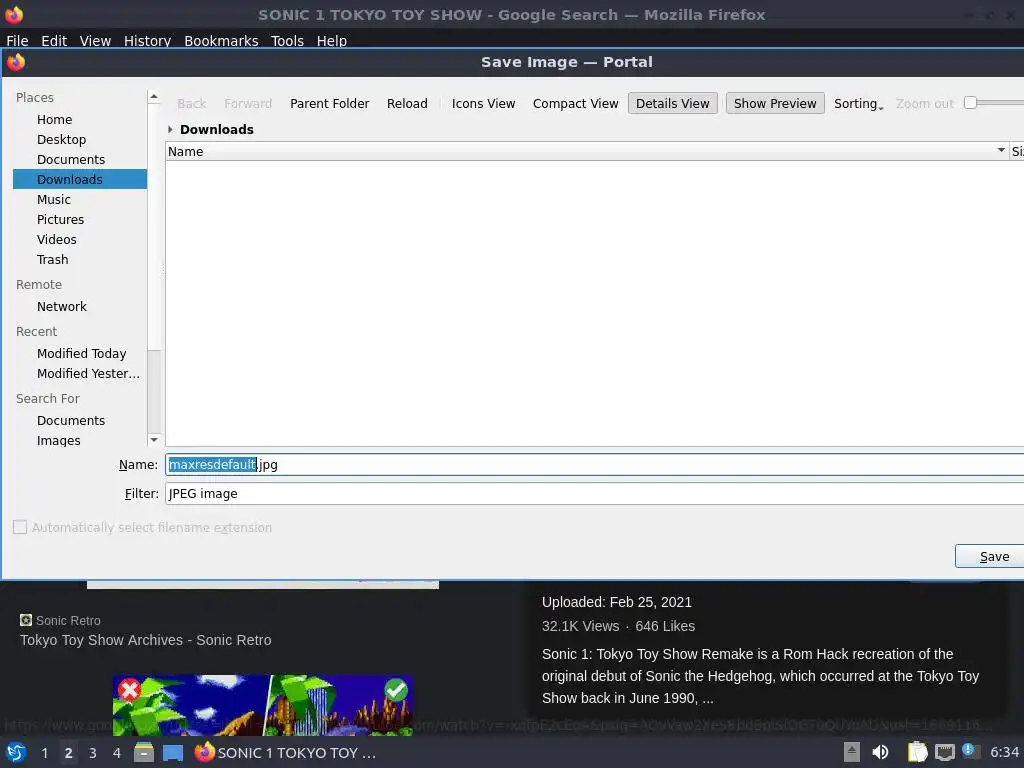Click the Sonic game thumbnail image
The image size is (1024, 768).
263,704
